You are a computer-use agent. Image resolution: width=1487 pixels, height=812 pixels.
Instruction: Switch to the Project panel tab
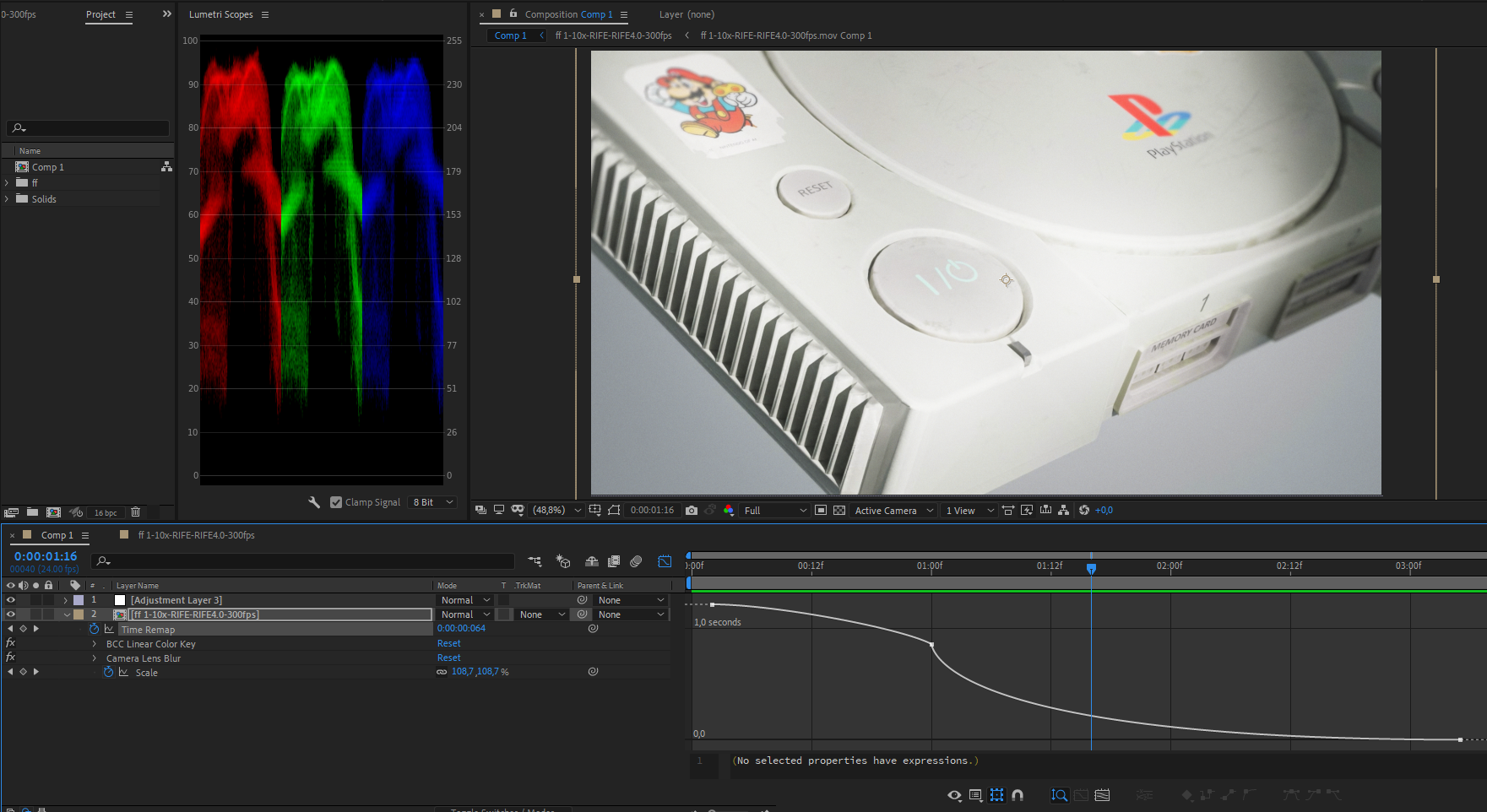click(x=100, y=14)
